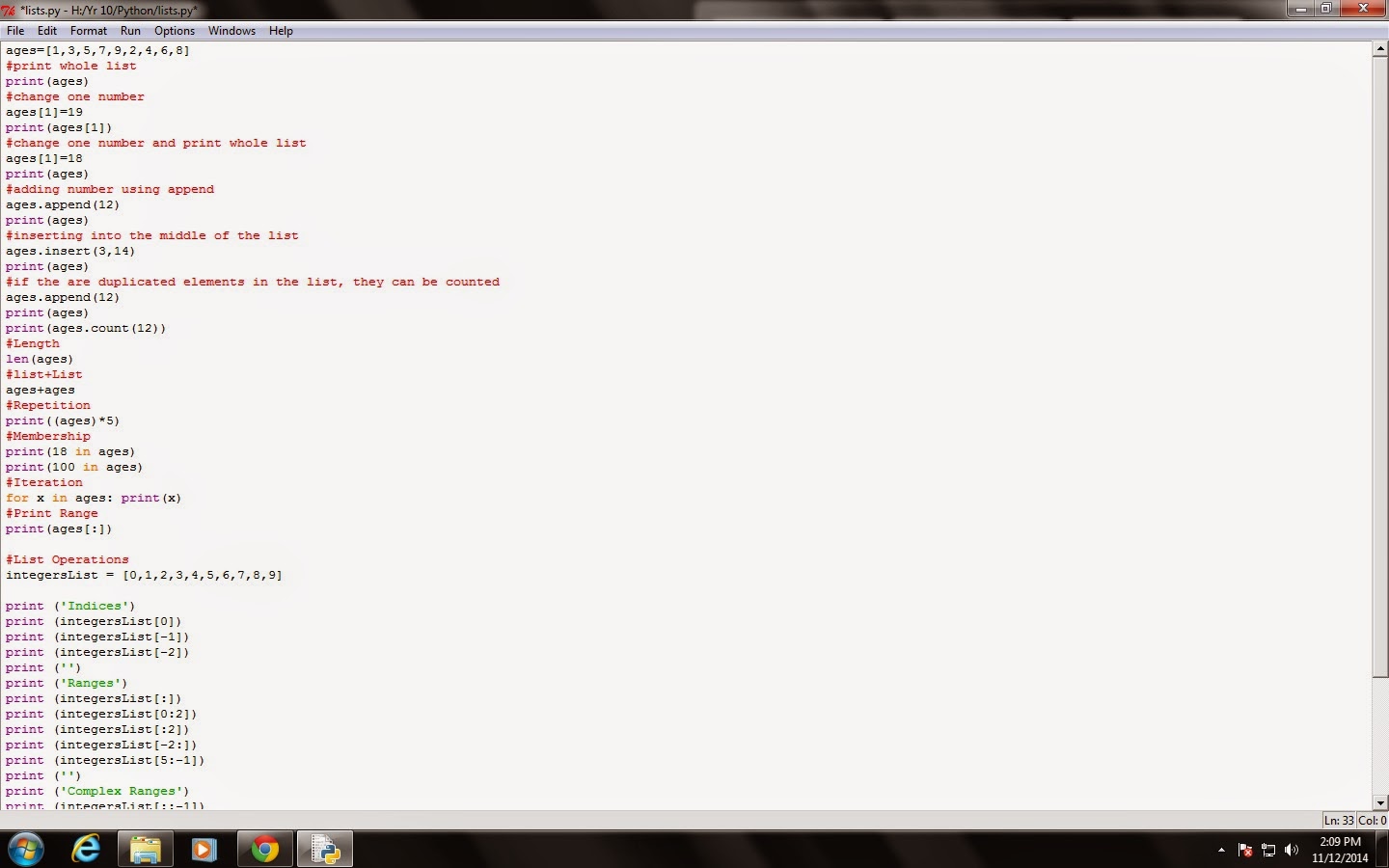Viewport: 1389px width, 868px height.
Task: Click line print ('Ranges')
Action: click(x=67, y=683)
